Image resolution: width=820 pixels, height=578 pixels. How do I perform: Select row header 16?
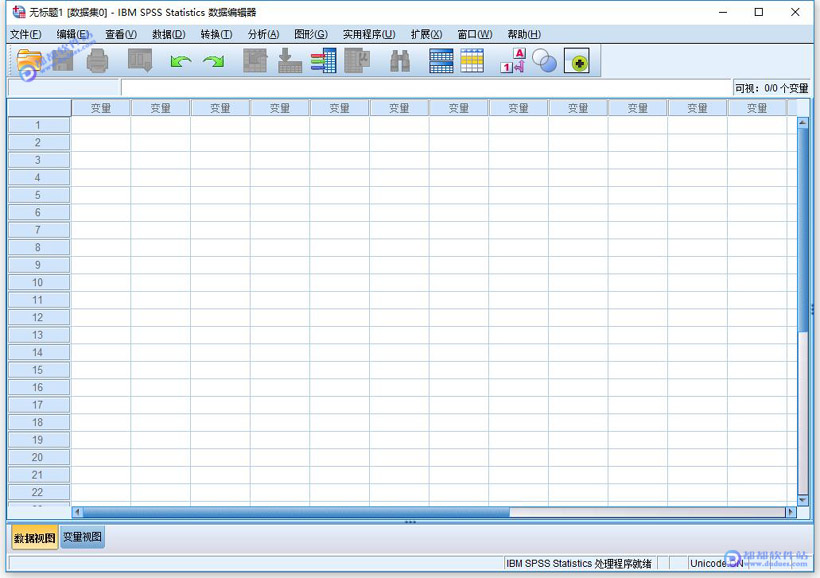(x=39, y=388)
